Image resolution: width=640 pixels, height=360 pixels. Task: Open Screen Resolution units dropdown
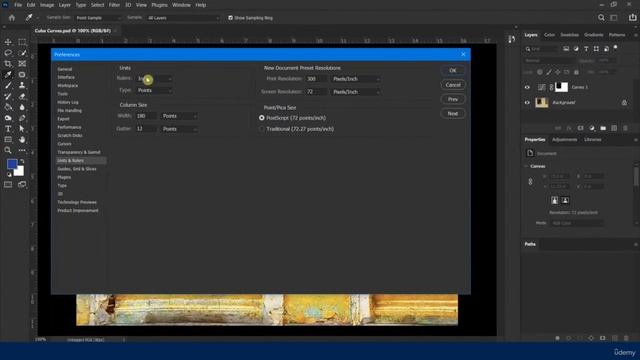click(x=356, y=92)
